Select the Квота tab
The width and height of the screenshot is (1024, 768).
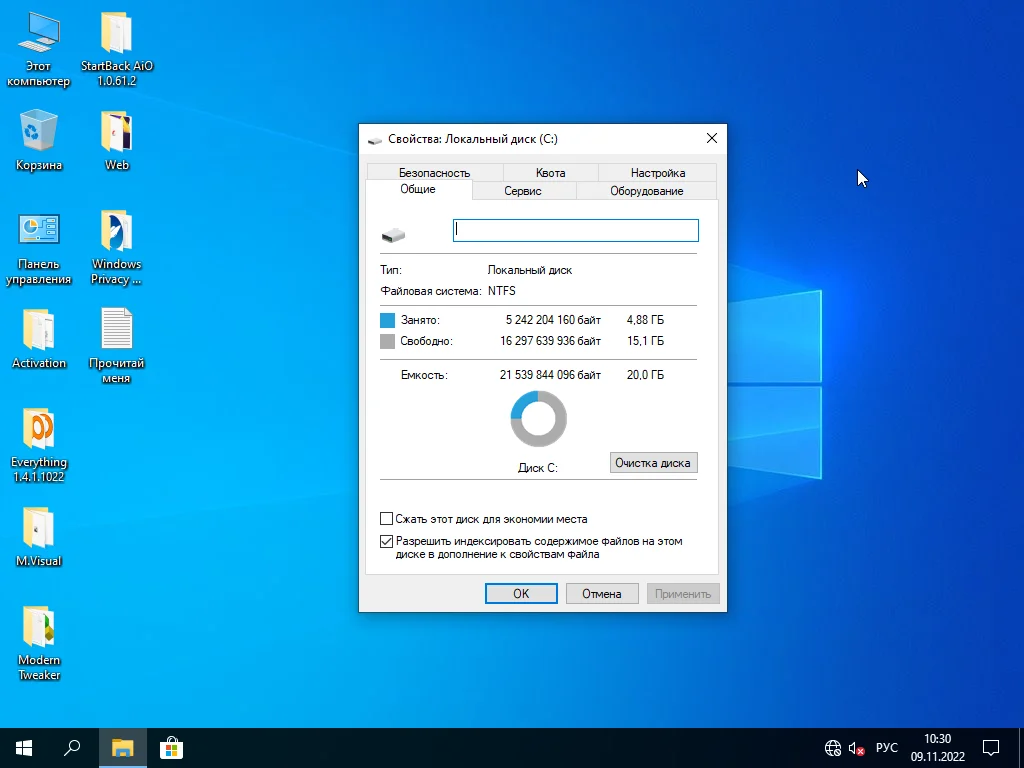click(x=550, y=172)
